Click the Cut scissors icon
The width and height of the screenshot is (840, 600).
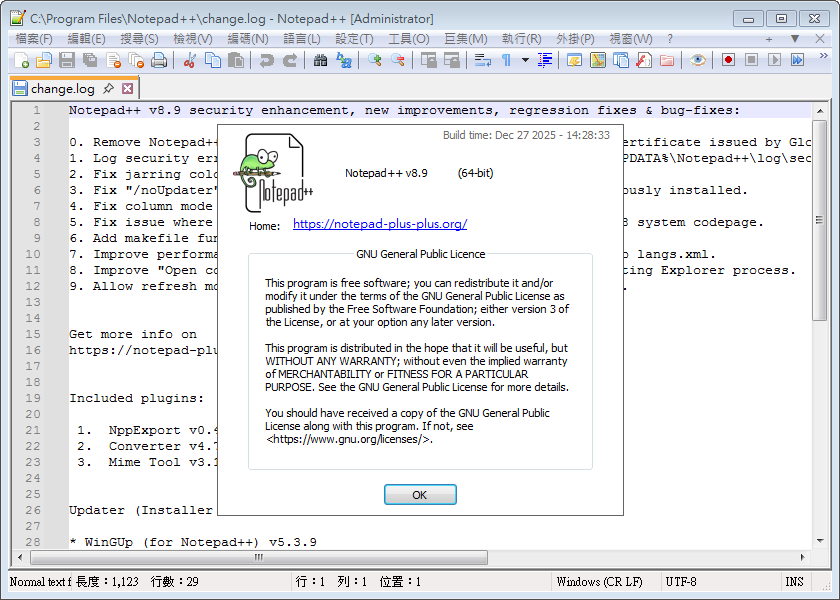tap(189, 60)
